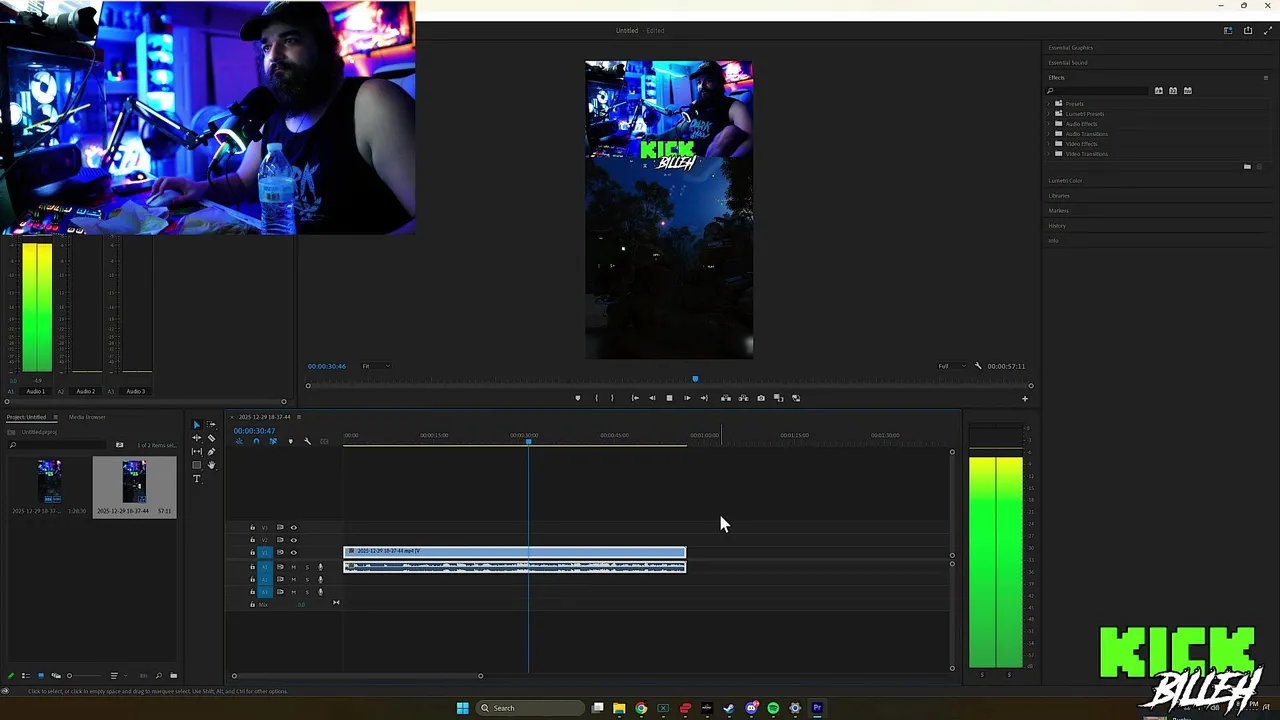This screenshot has width=1280, height=720.
Task: Click the Effects search field
Action: (x=1097, y=91)
